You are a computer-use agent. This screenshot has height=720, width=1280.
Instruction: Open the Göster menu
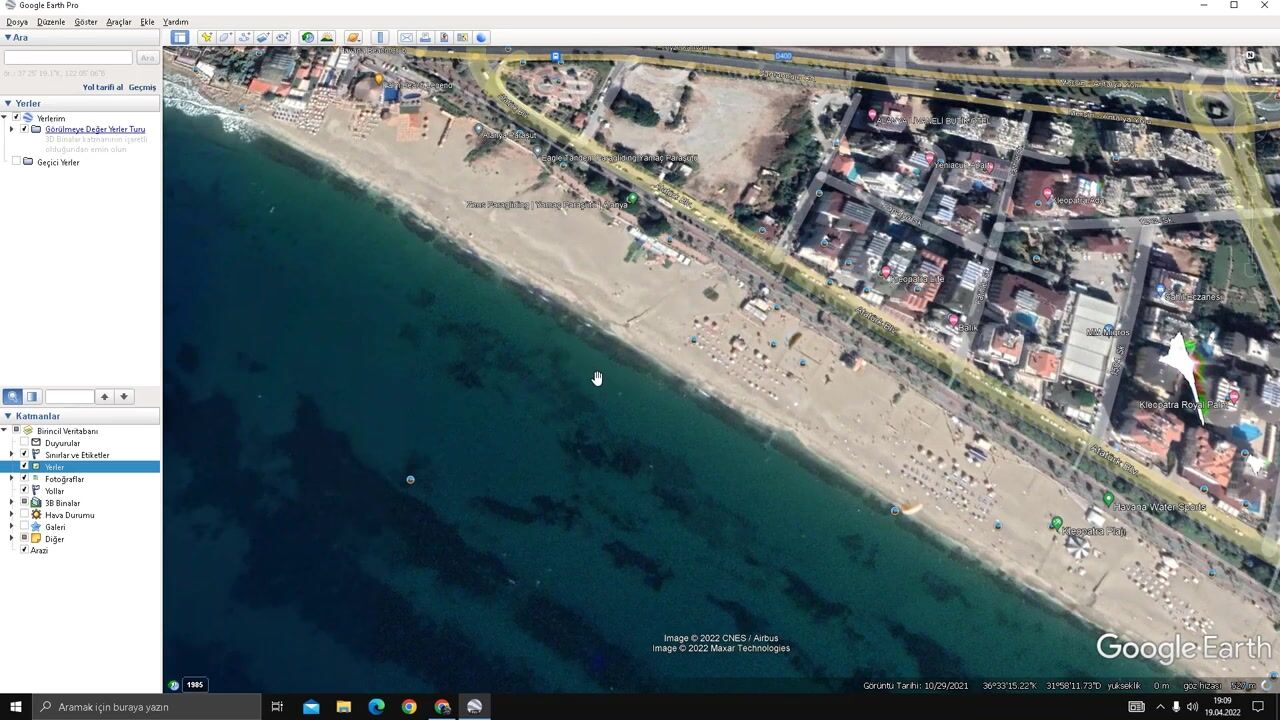[85, 22]
